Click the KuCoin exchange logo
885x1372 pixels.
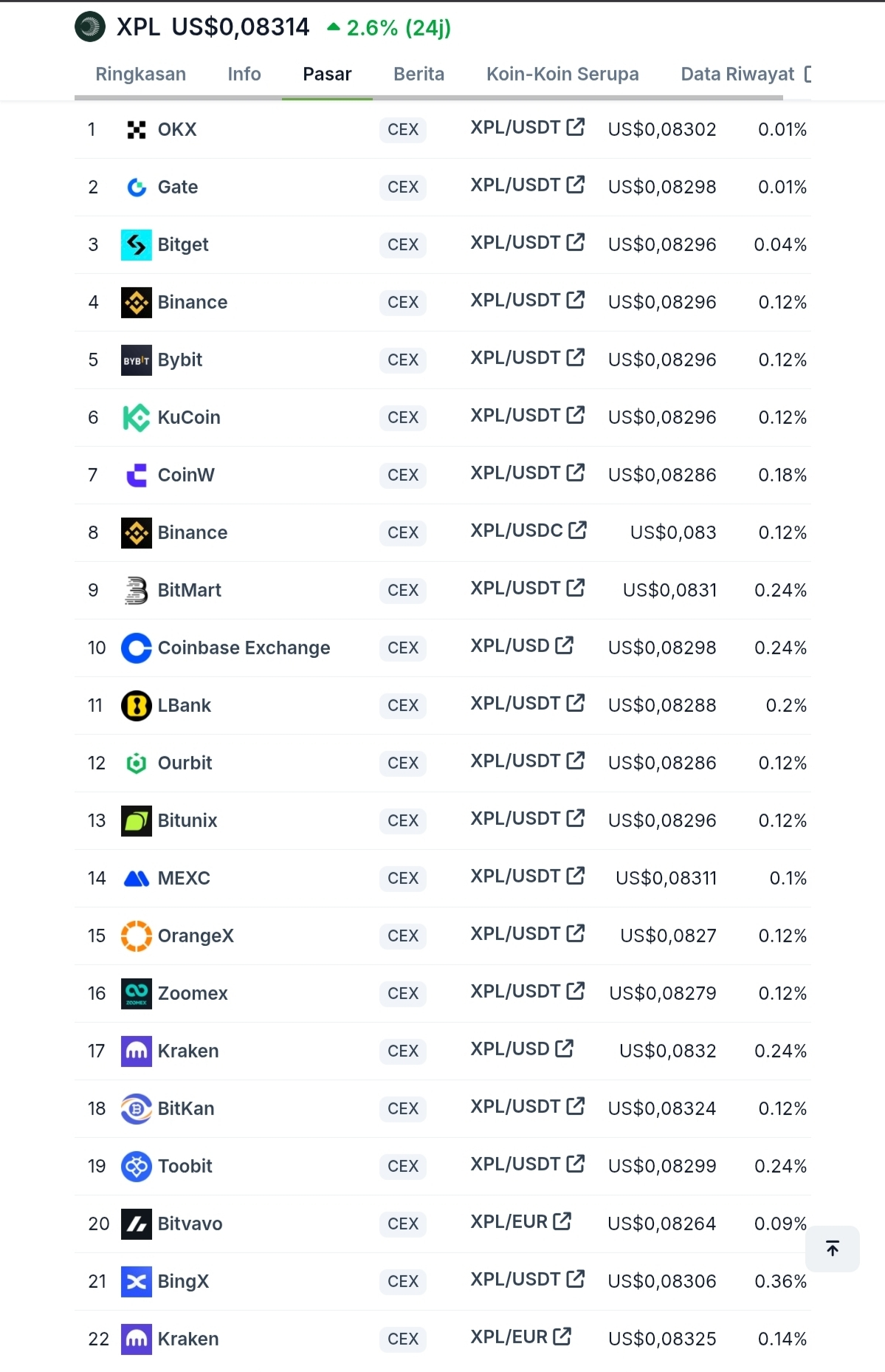[137, 418]
